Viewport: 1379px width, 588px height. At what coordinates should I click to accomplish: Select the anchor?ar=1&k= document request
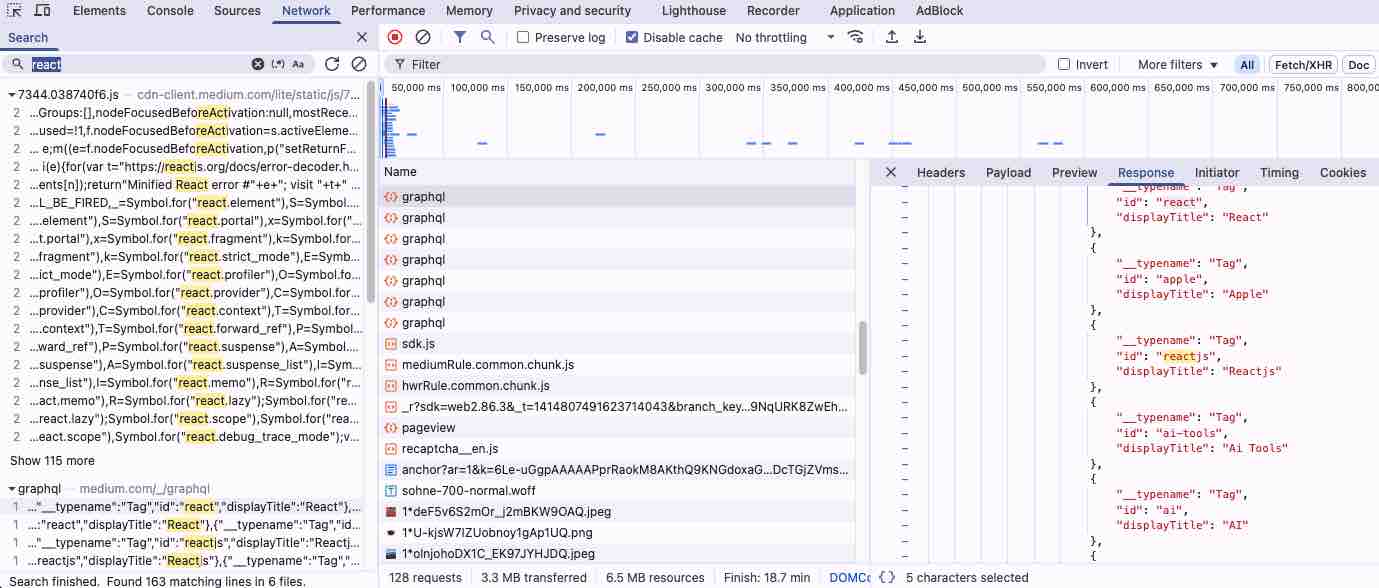(618, 469)
